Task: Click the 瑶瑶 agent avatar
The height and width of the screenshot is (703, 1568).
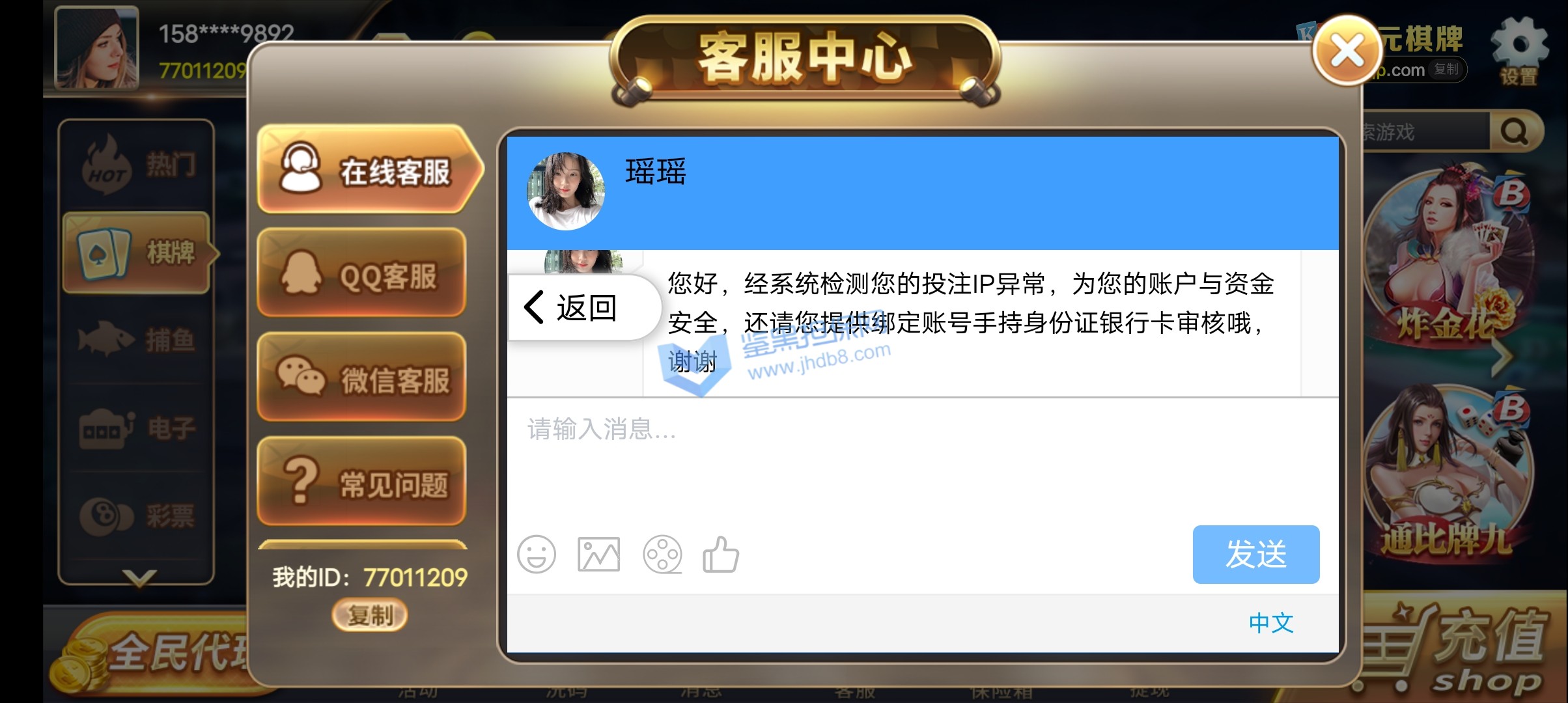Action: click(x=565, y=191)
